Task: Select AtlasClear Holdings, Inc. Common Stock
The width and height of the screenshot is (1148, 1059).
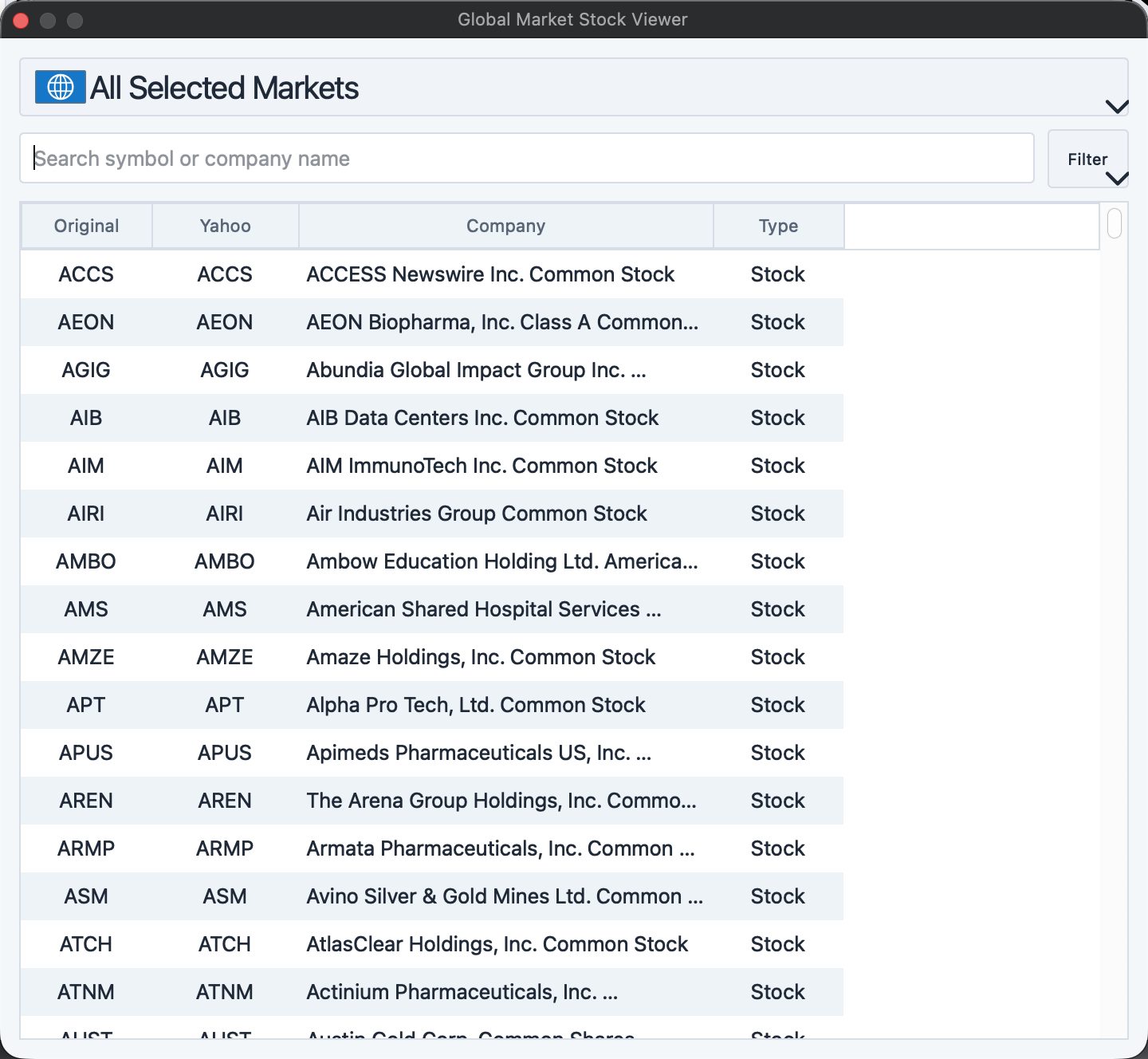Action: point(497,944)
